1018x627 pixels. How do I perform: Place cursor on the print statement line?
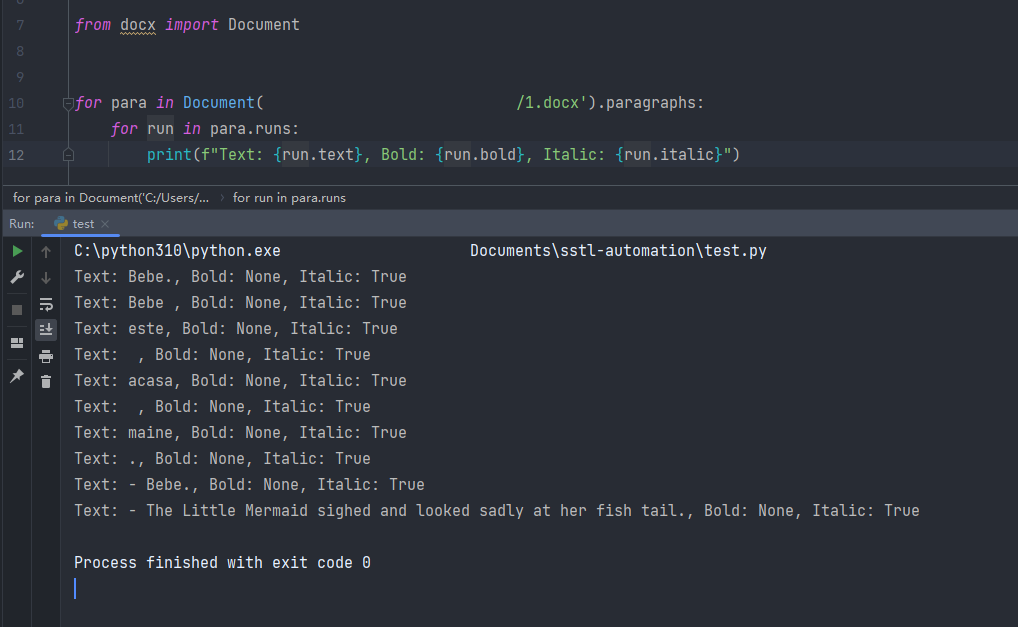point(443,154)
